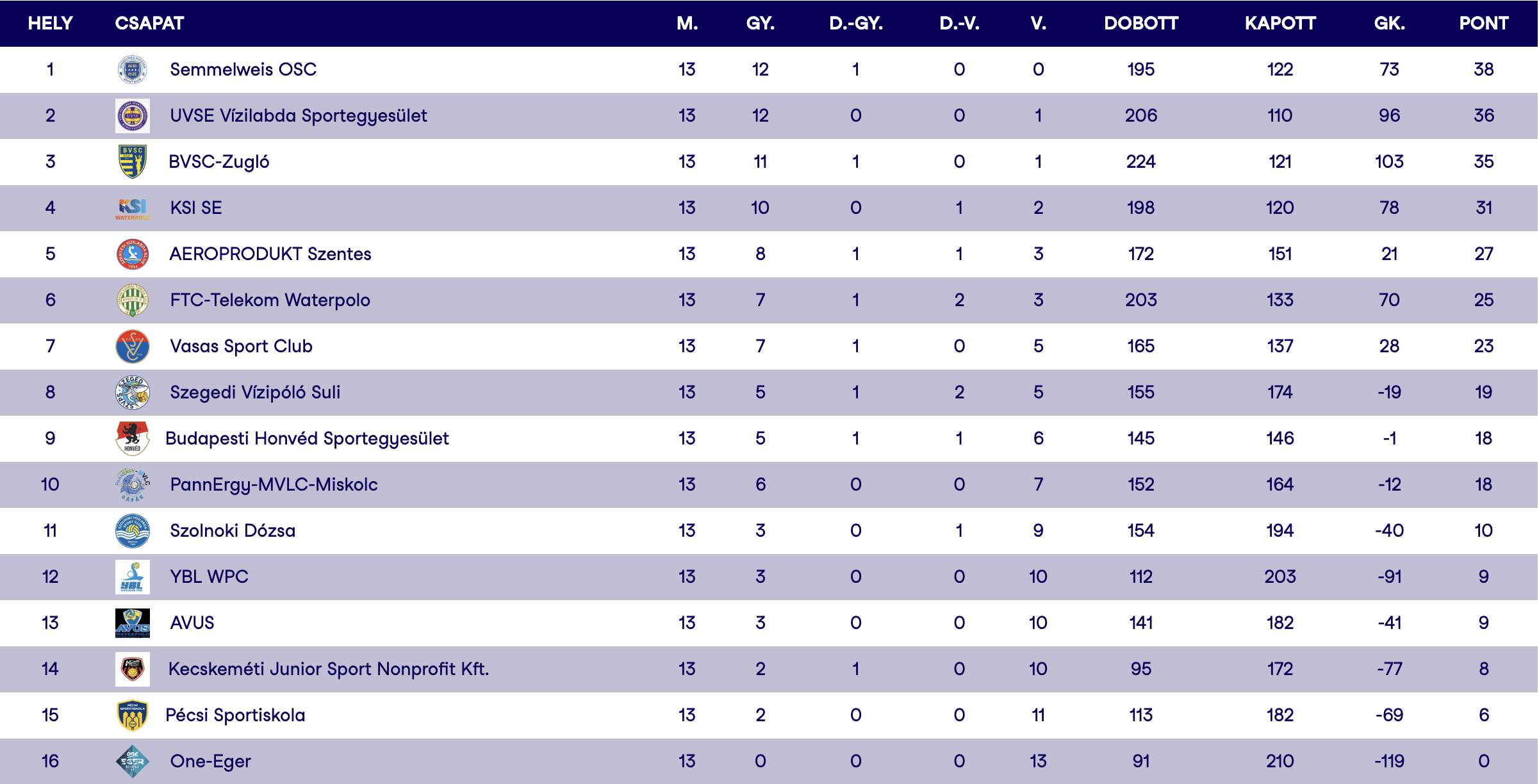1539x784 pixels.
Task: Click the UVSE Vízilabda club crest
Action: coord(133,116)
